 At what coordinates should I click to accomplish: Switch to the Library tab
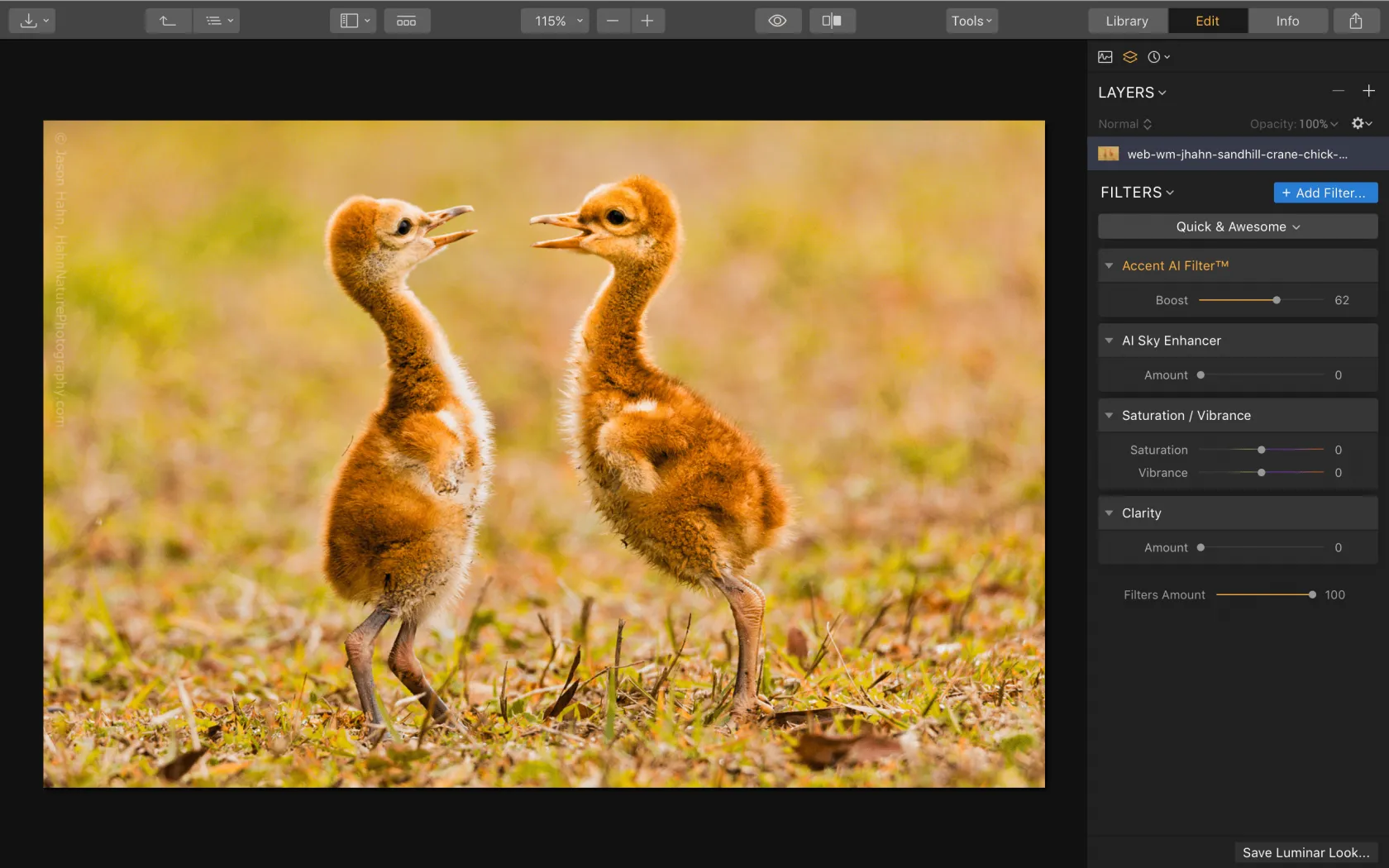[x=1127, y=21]
